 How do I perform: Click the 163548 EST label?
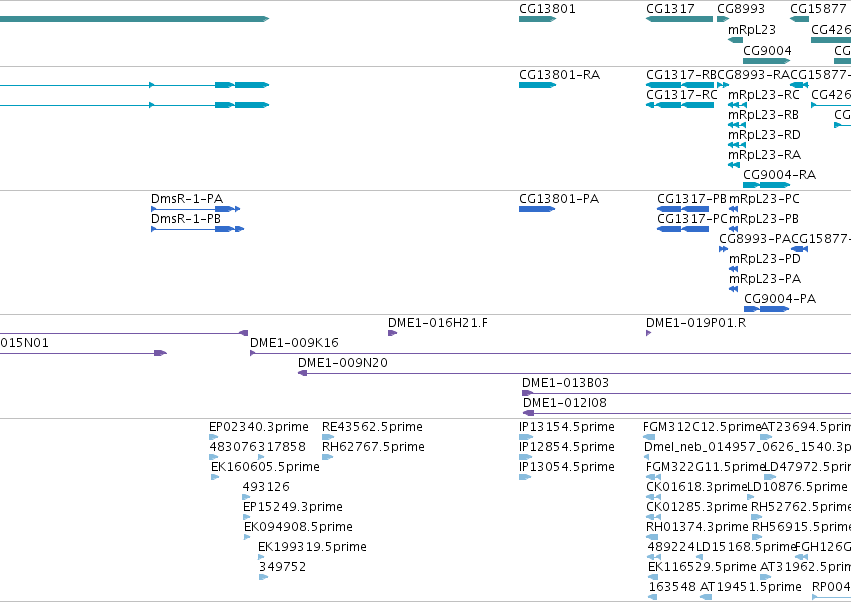click(x=672, y=587)
